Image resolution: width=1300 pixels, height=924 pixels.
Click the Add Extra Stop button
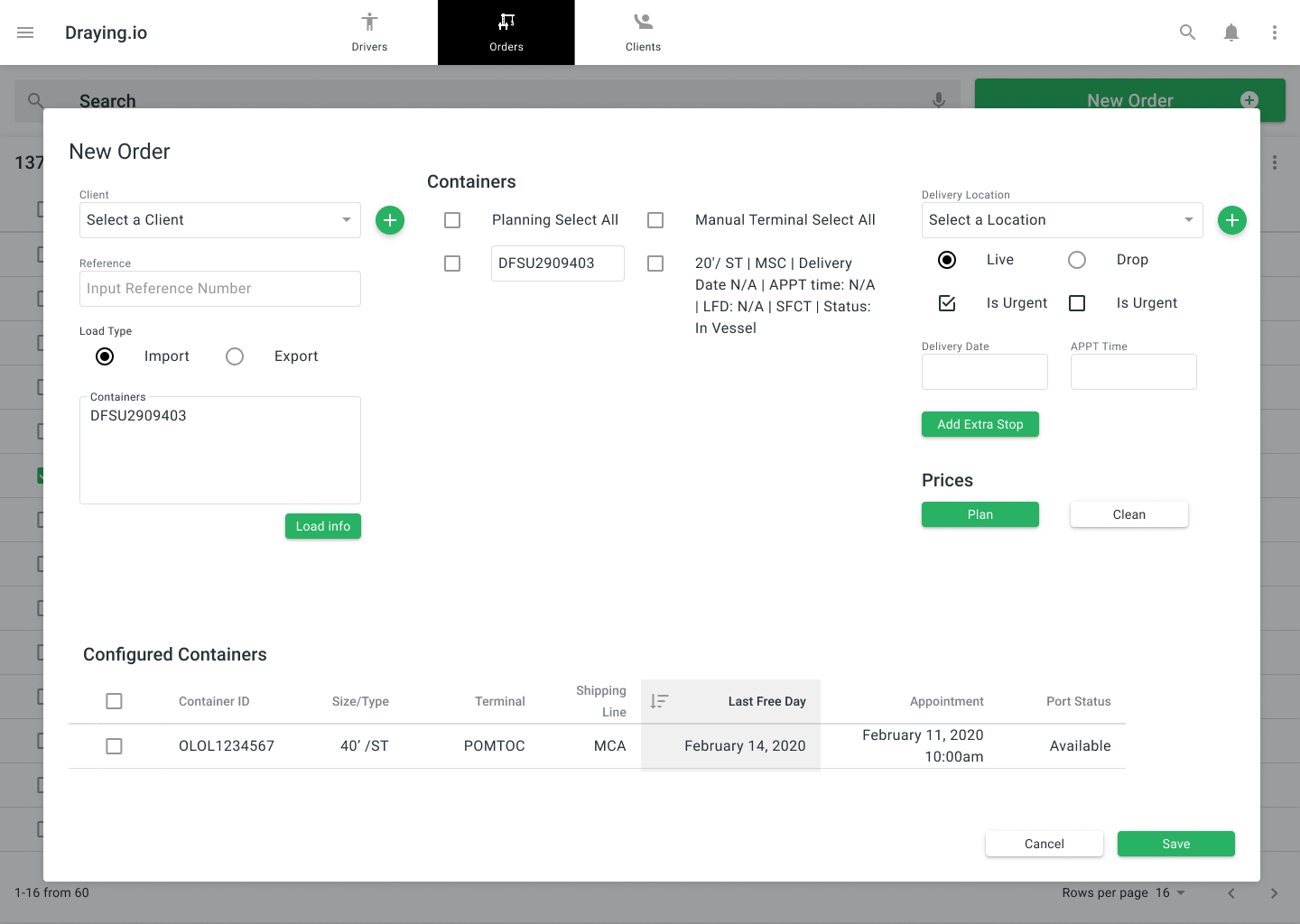[x=980, y=424]
